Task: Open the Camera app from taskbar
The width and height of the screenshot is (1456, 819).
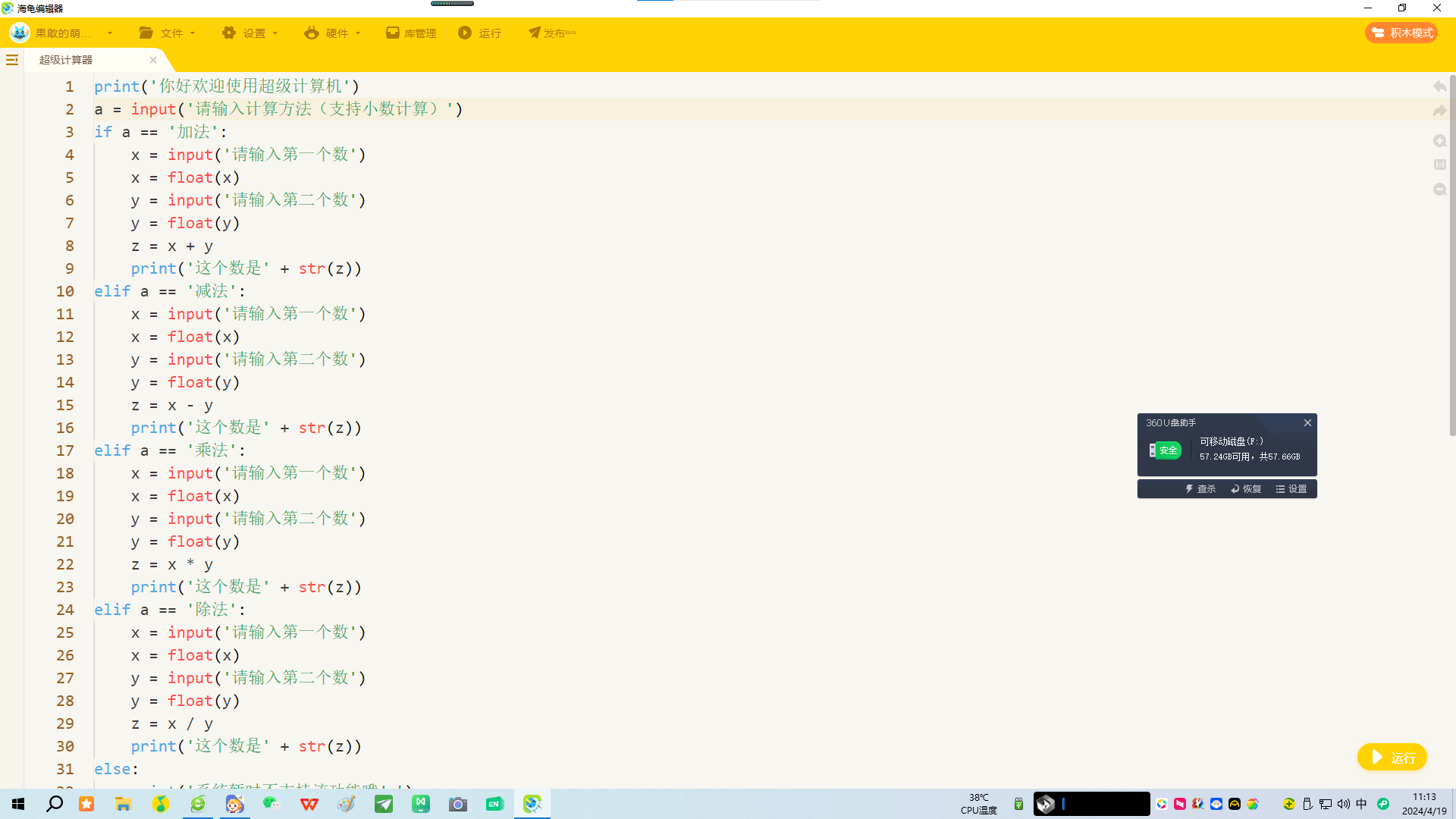Action: tap(458, 804)
